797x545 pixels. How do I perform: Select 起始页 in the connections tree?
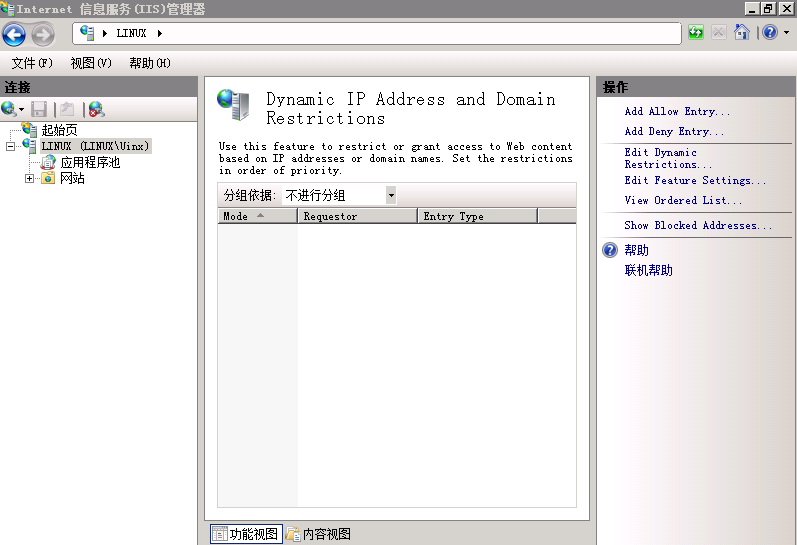[x=59, y=130]
